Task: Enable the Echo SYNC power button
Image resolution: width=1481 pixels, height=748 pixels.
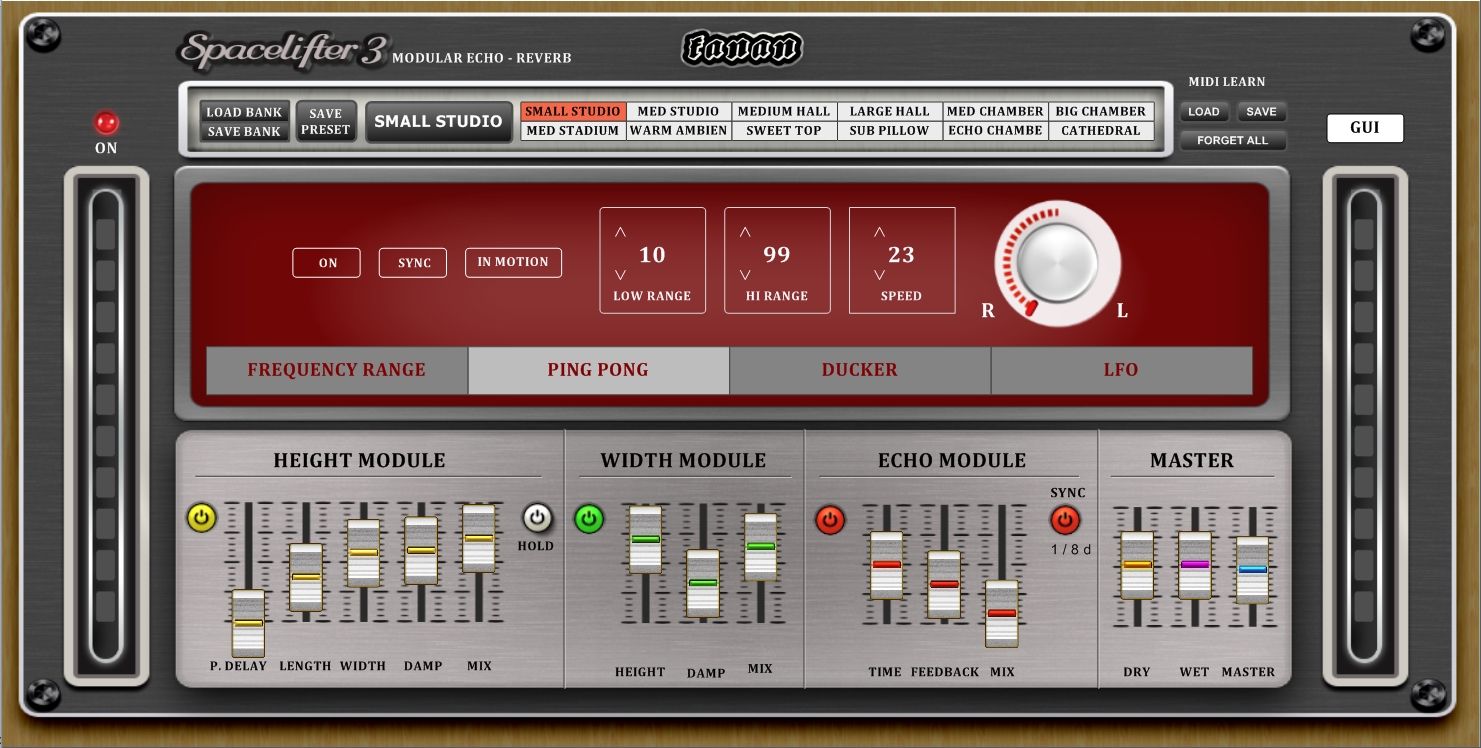Action: point(1065,520)
